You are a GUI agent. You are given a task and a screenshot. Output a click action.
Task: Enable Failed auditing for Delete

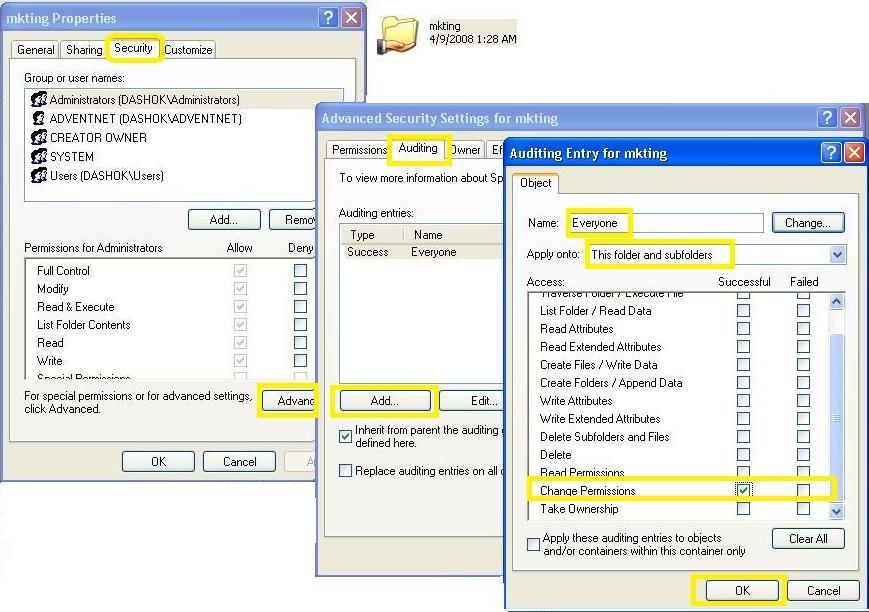805,455
